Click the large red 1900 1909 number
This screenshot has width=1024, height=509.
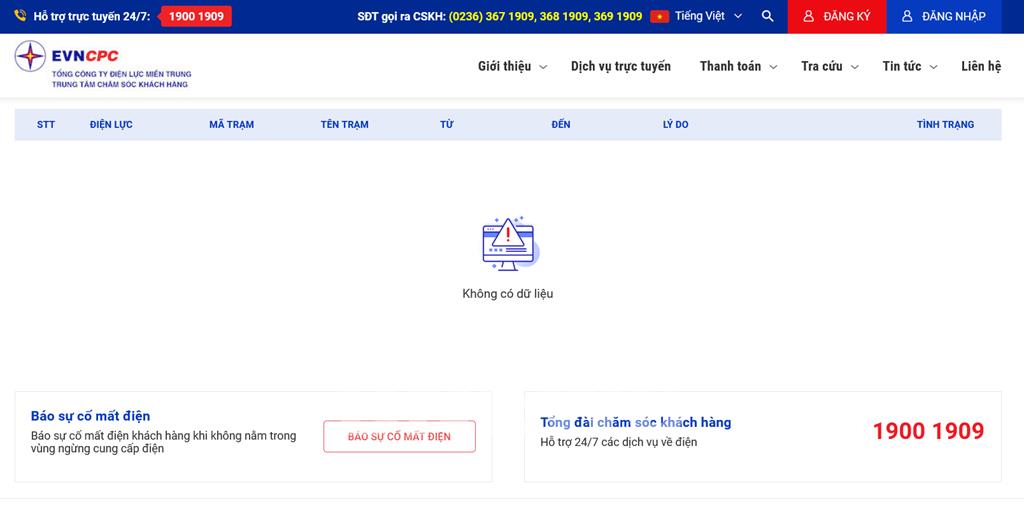click(928, 431)
